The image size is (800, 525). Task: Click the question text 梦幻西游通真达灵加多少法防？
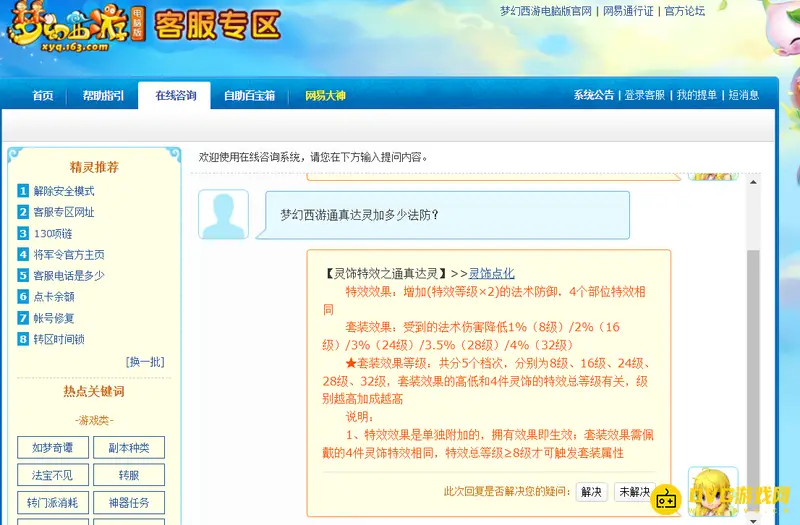[x=359, y=215]
